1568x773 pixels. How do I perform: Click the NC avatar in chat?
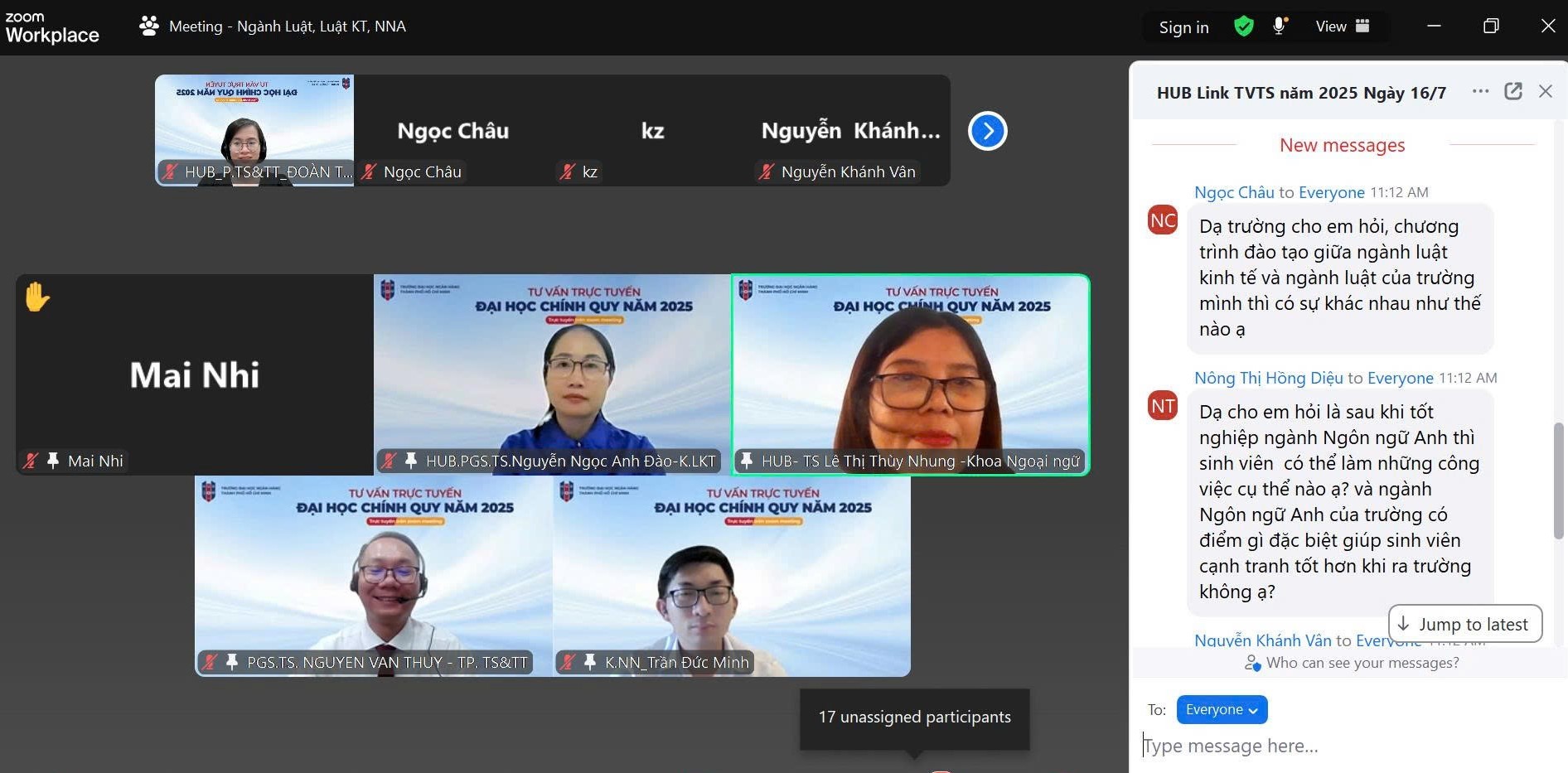pos(1163,220)
